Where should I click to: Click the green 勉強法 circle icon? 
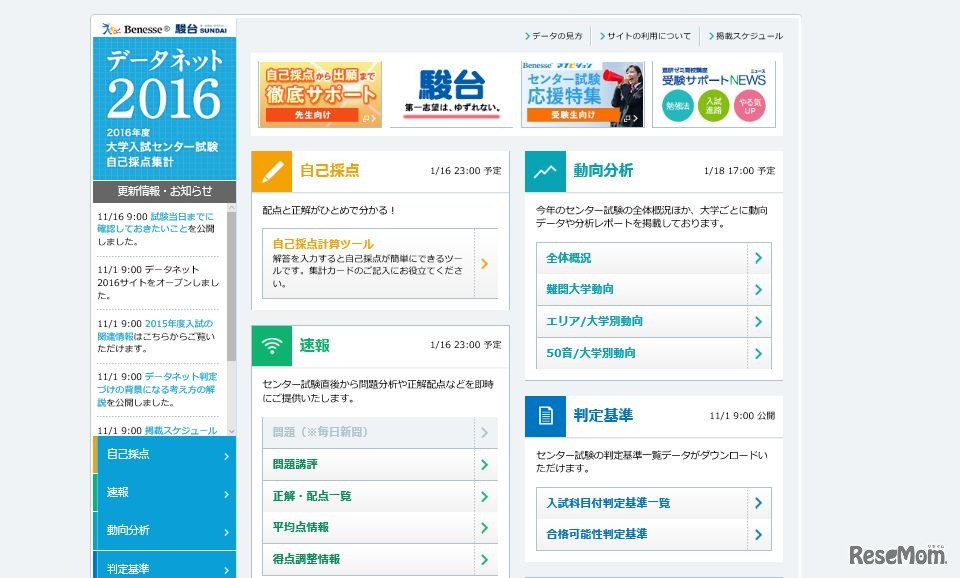(x=676, y=104)
